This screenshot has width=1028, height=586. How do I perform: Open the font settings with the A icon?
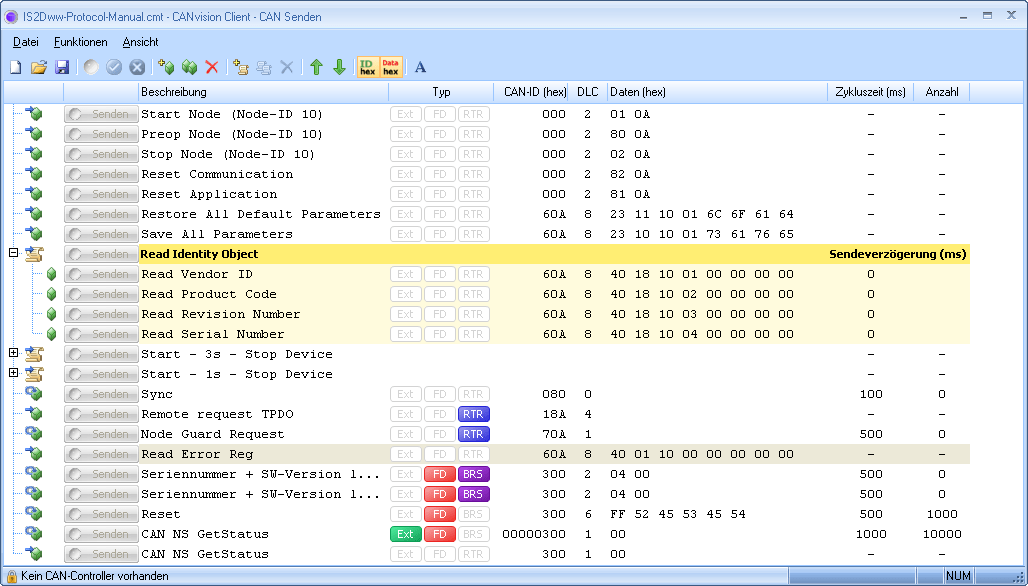418,67
